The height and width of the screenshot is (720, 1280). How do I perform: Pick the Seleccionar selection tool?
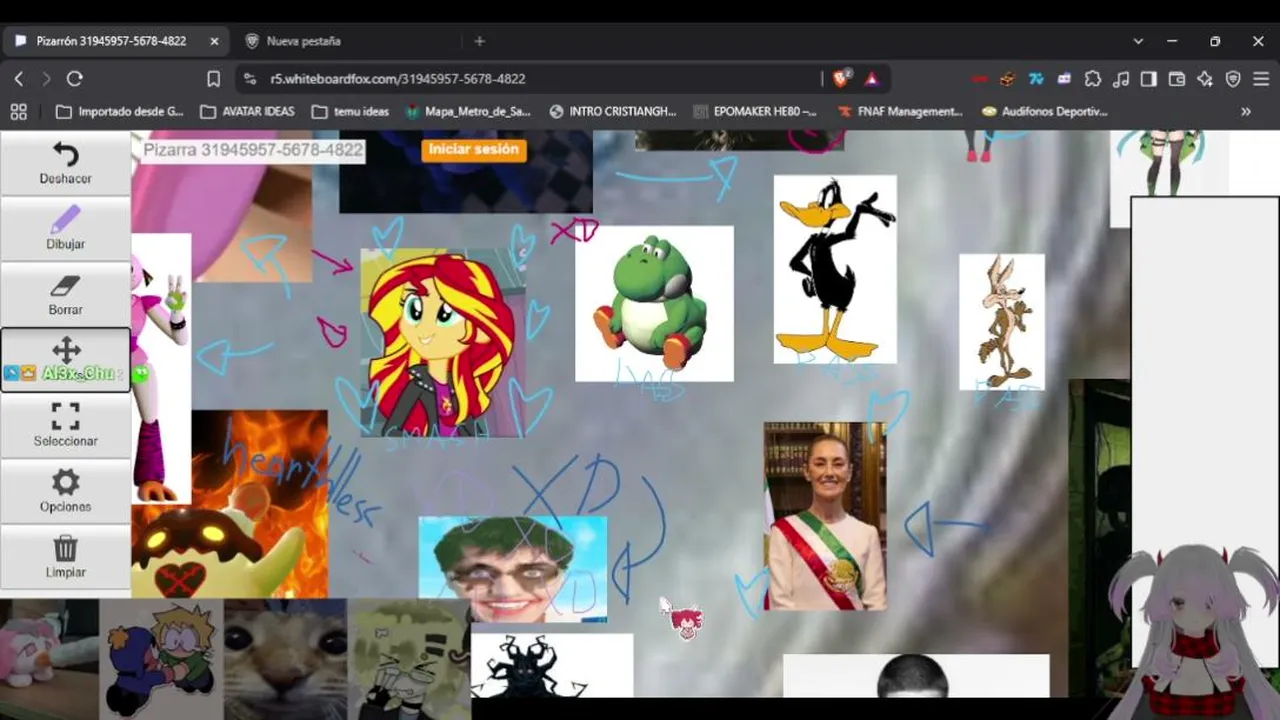pyautogui.click(x=65, y=426)
